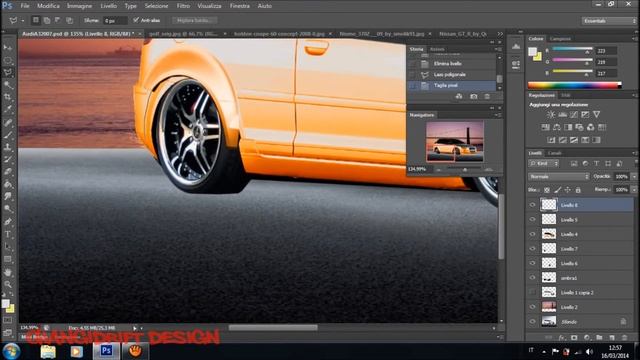Open the Modifica menu
This screenshot has width=640, height=360.
click(48, 6)
